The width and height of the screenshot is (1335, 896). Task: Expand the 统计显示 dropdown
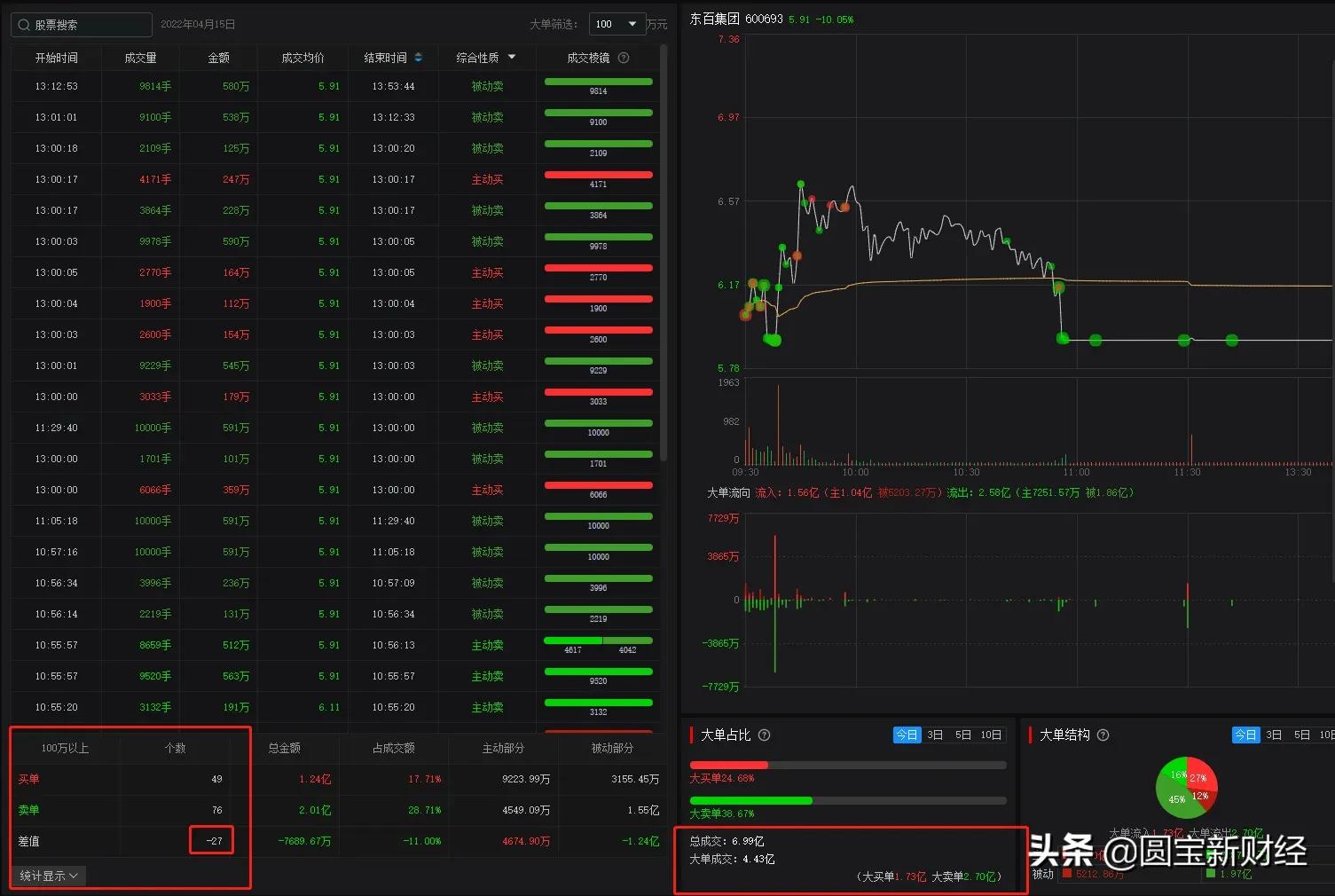[x=49, y=876]
